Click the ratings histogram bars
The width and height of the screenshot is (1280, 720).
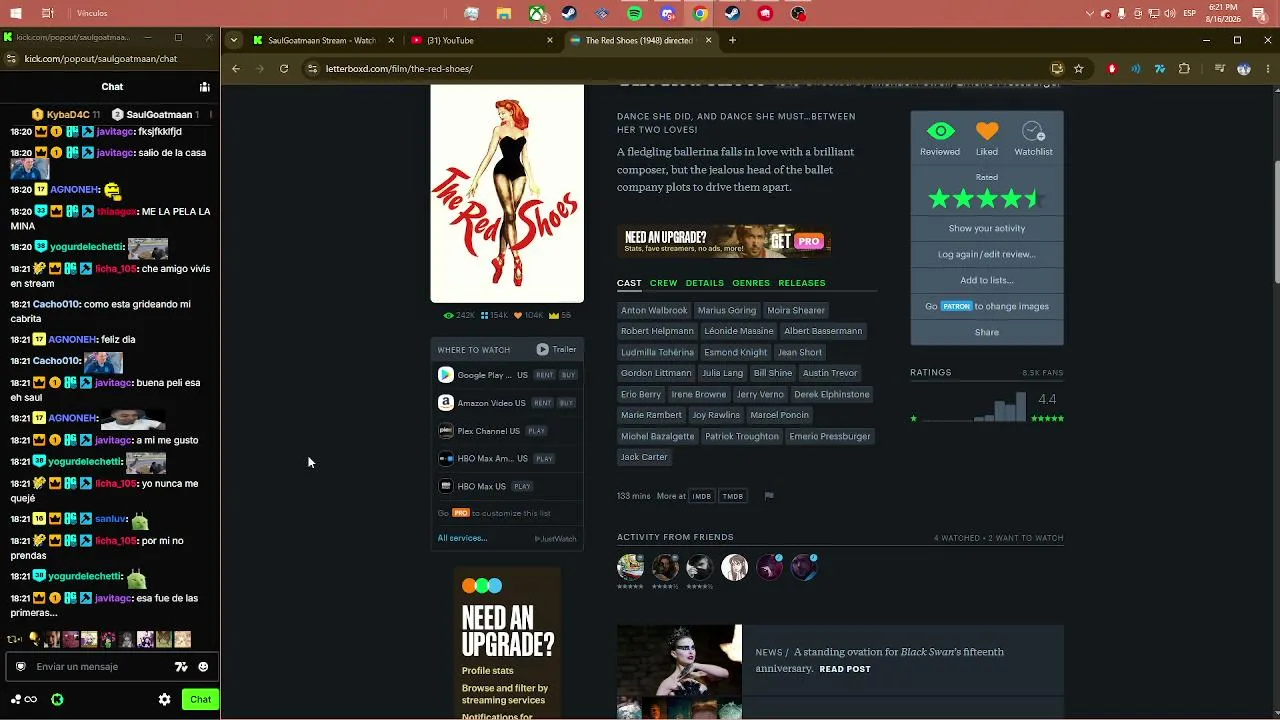pyautogui.click(x=975, y=406)
